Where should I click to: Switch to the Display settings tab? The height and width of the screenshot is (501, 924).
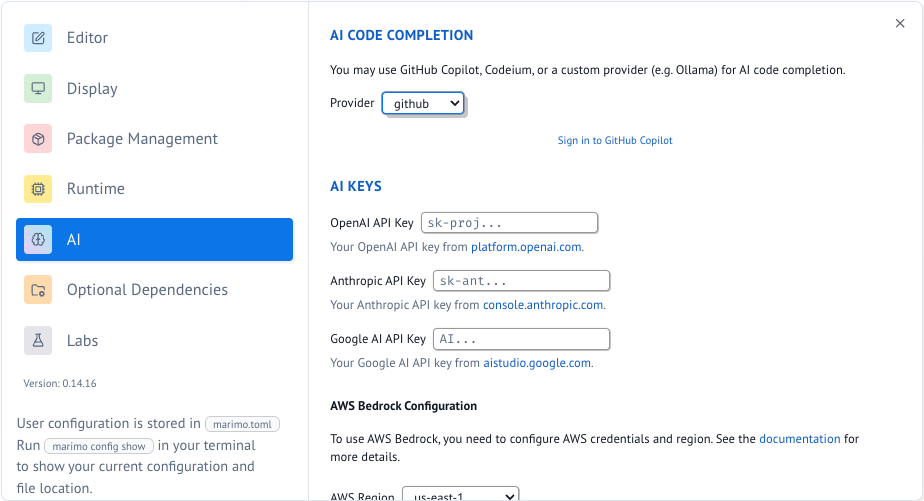click(x=92, y=88)
